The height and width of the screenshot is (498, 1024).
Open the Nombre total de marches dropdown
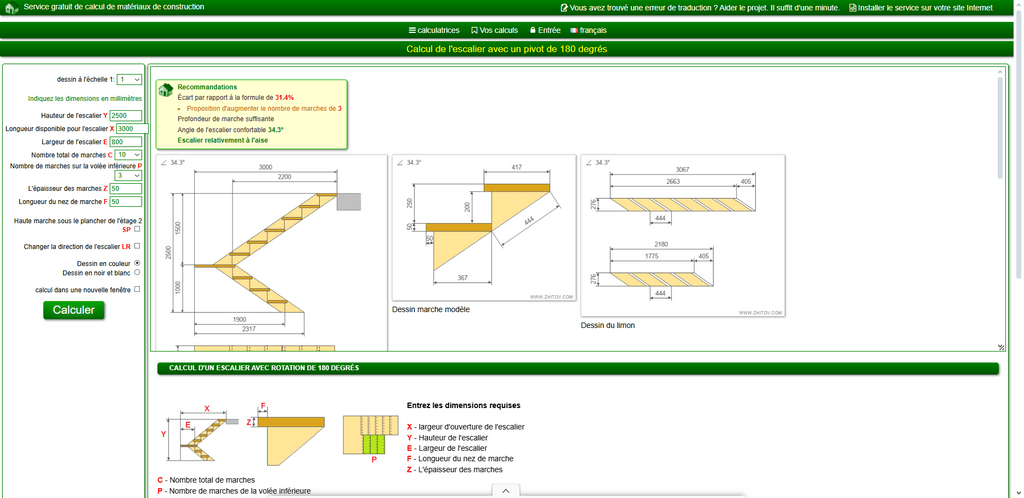point(128,155)
